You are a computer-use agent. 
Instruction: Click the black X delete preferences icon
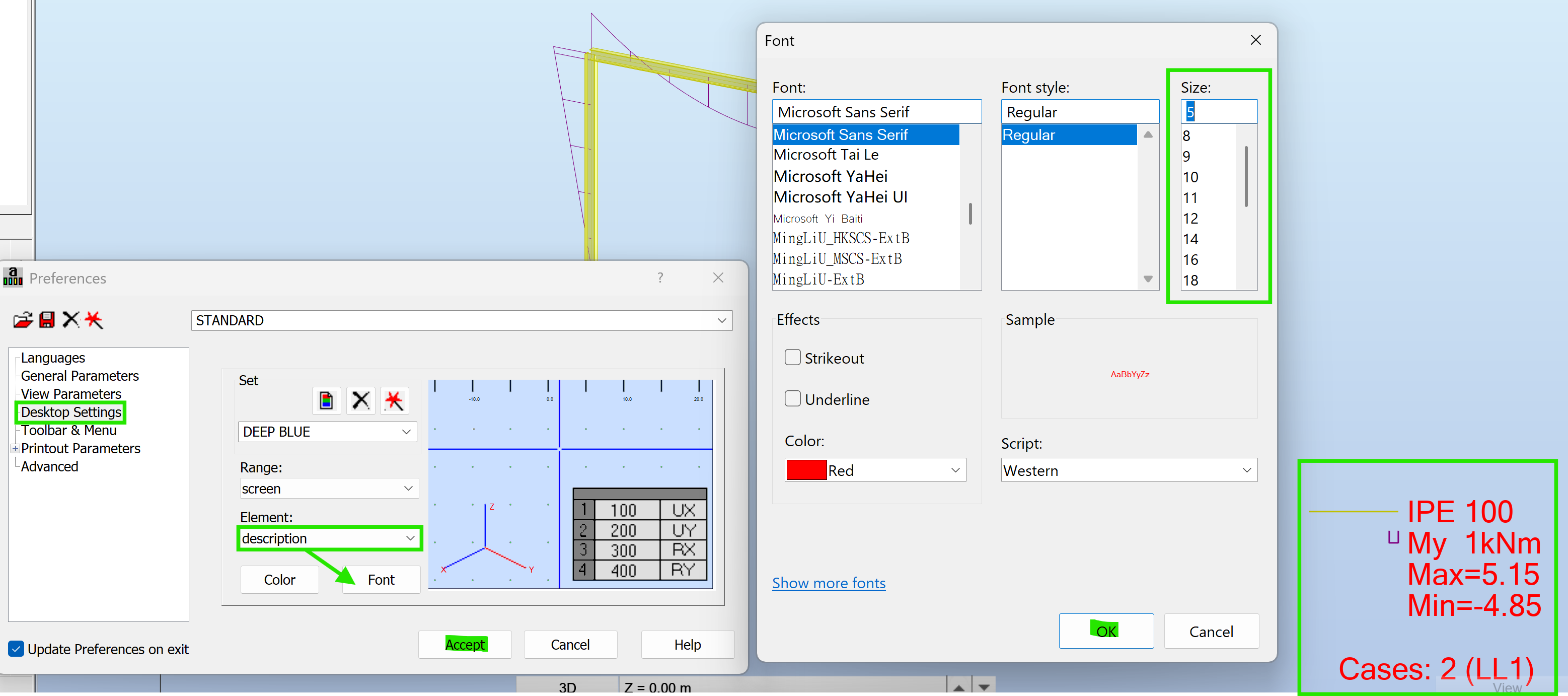[70, 320]
